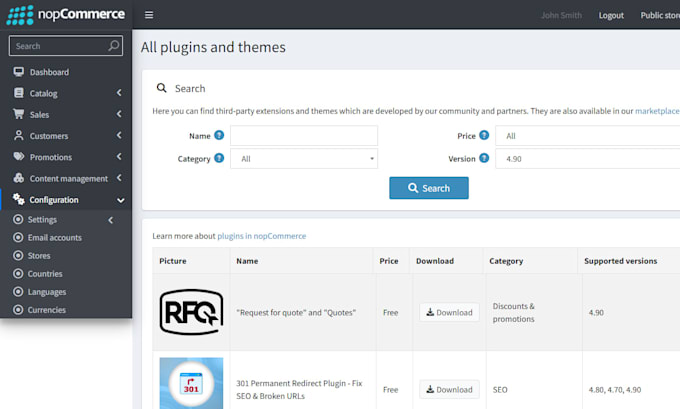The height and width of the screenshot is (409, 680).
Task: Click the 301 redirect plugin thumbnail
Action: coord(191,383)
